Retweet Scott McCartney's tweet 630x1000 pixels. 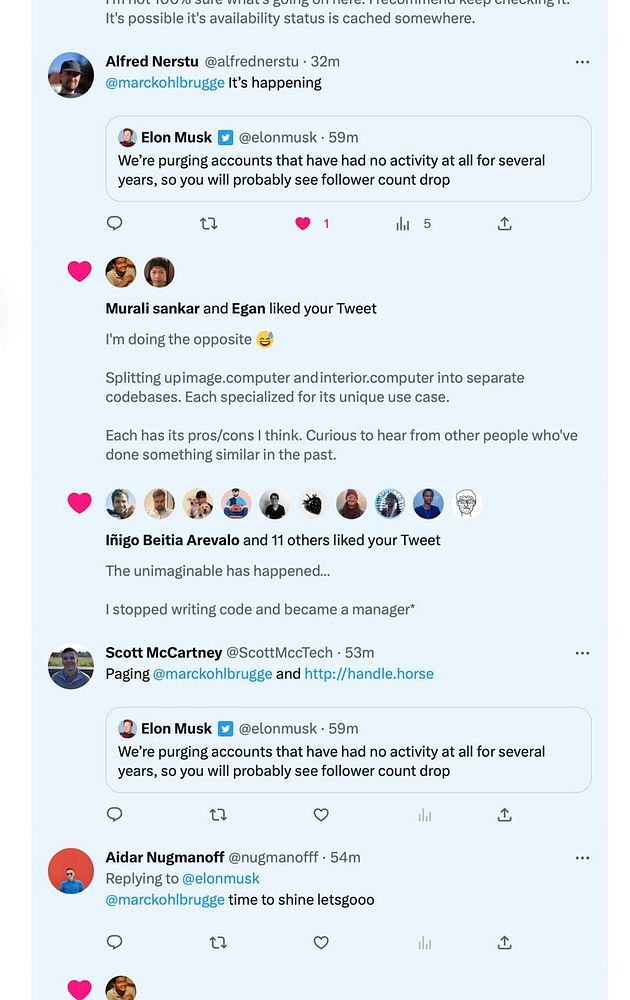pos(218,815)
